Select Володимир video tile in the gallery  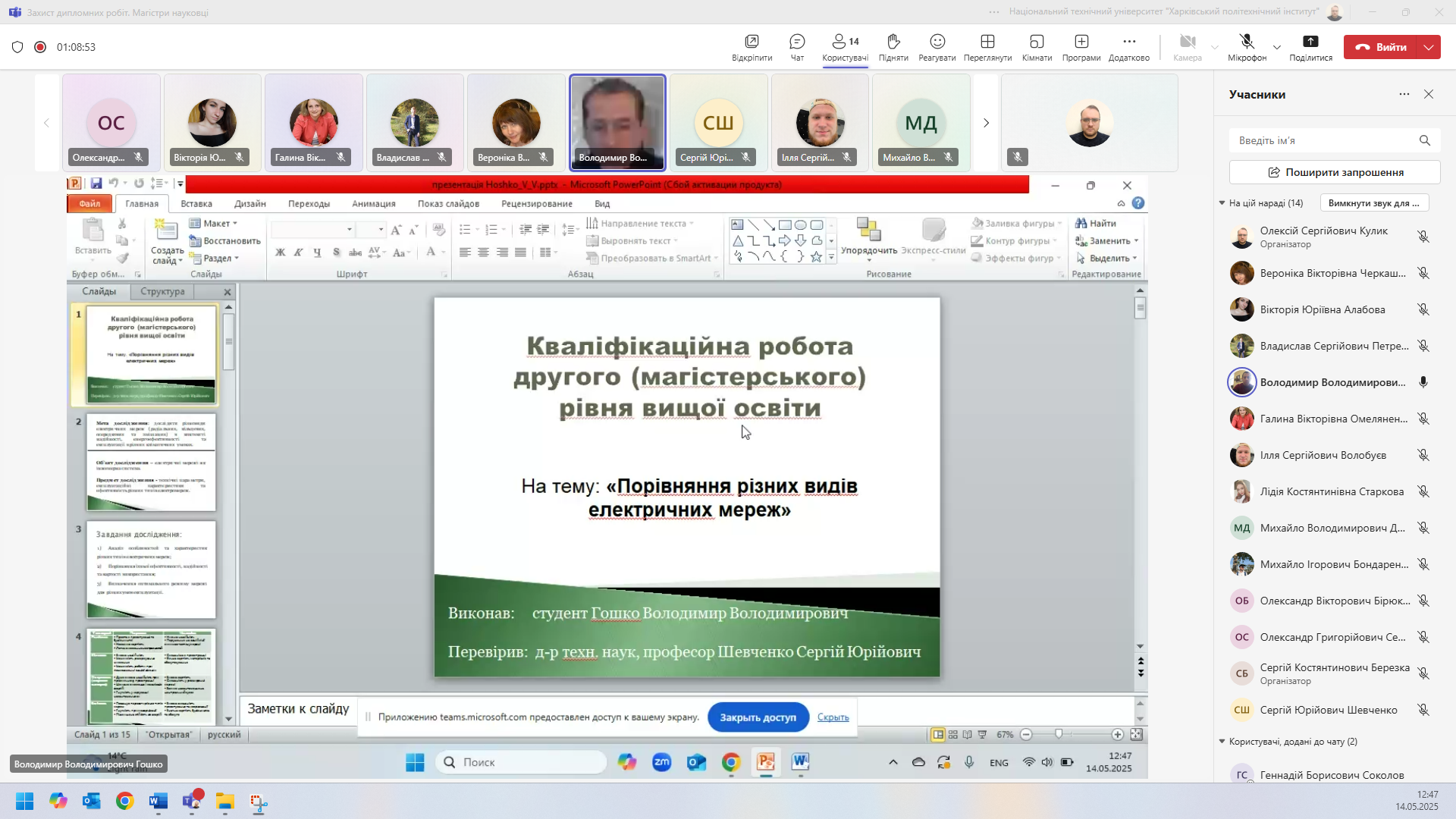pyautogui.click(x=617, y=122)
